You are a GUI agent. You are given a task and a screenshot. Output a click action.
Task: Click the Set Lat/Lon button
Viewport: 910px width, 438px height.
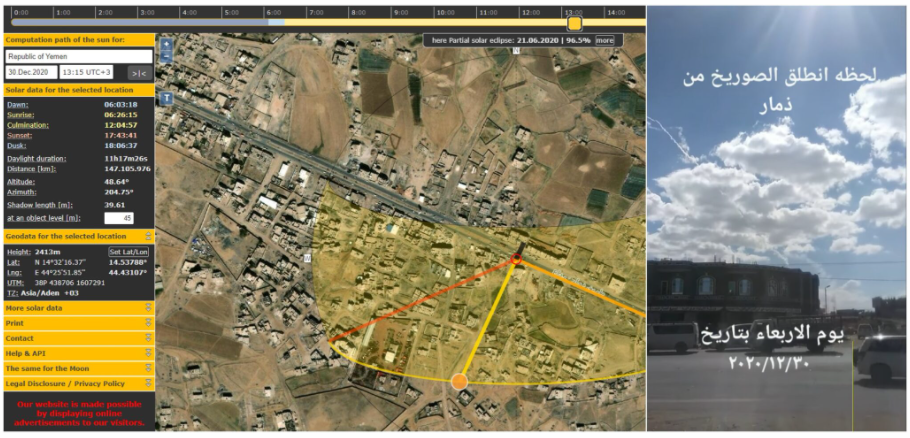[128, 252]
